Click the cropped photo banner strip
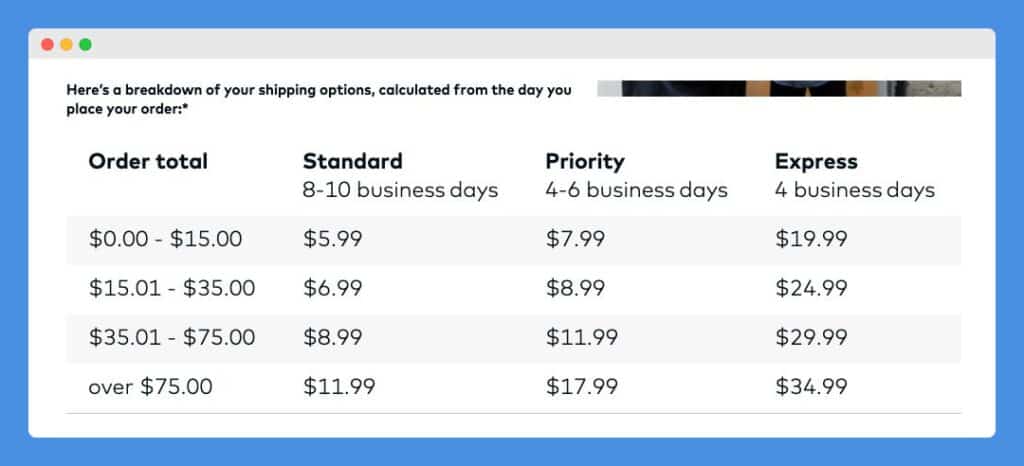 click(x=779, y=88)
